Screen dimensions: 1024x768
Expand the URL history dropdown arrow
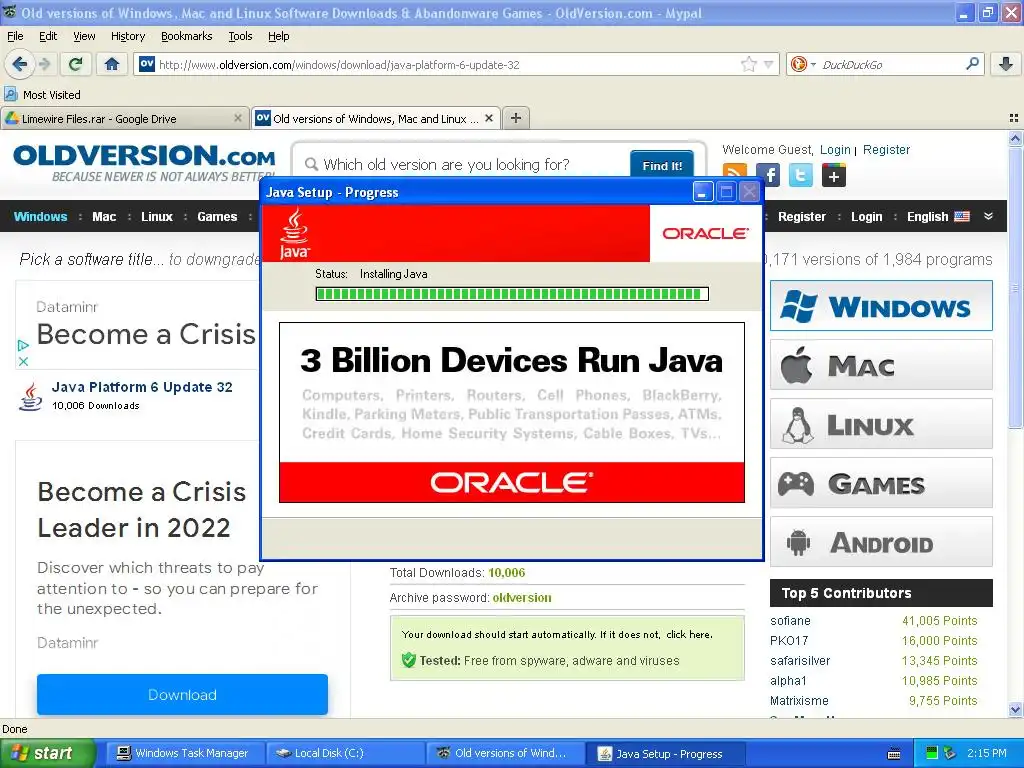pyautogui.click(x=769, y=64)
